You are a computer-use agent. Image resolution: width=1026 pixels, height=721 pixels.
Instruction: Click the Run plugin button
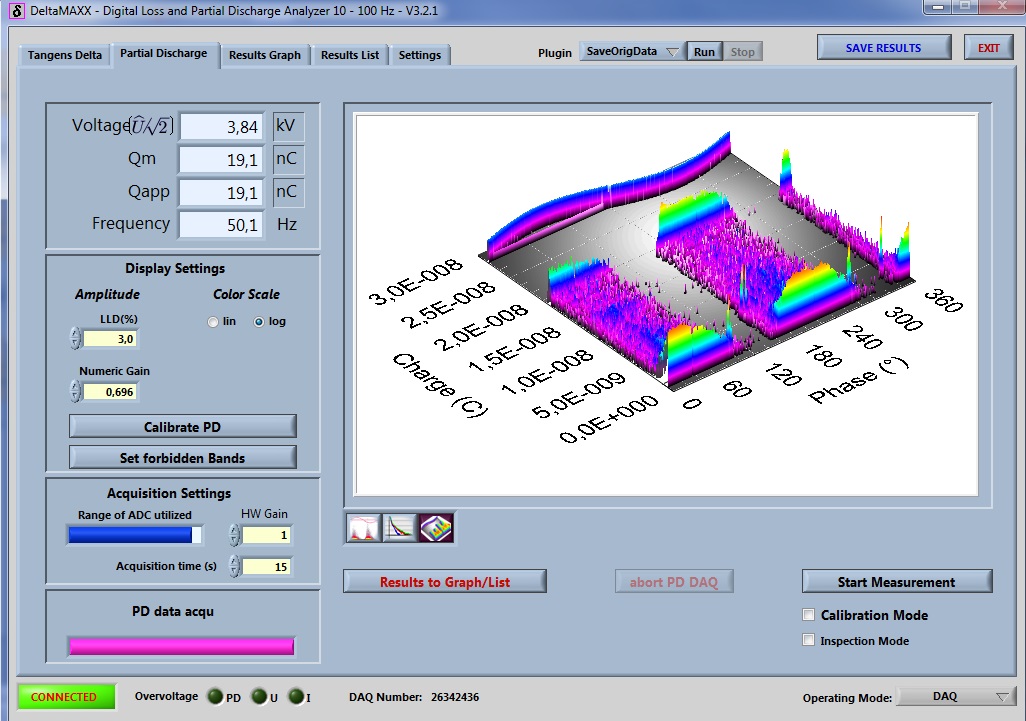coord(704,52)
